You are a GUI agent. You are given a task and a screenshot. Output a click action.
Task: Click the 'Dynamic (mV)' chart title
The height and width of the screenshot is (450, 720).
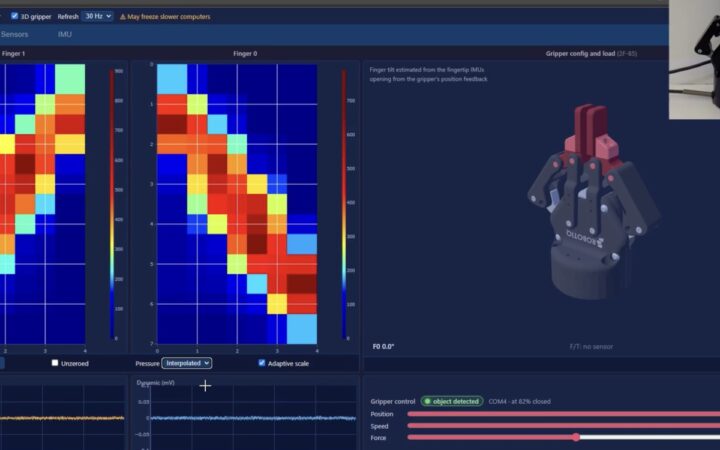pos(156,382)
